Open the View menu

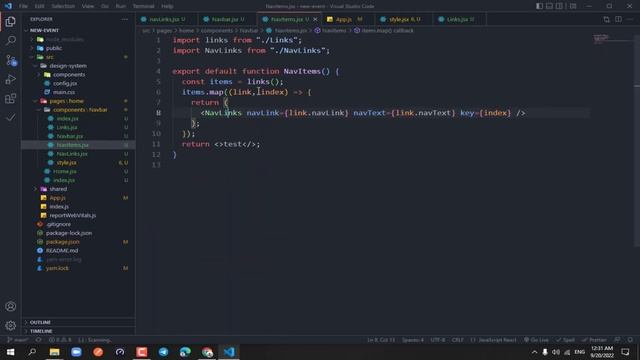[88, 6]
